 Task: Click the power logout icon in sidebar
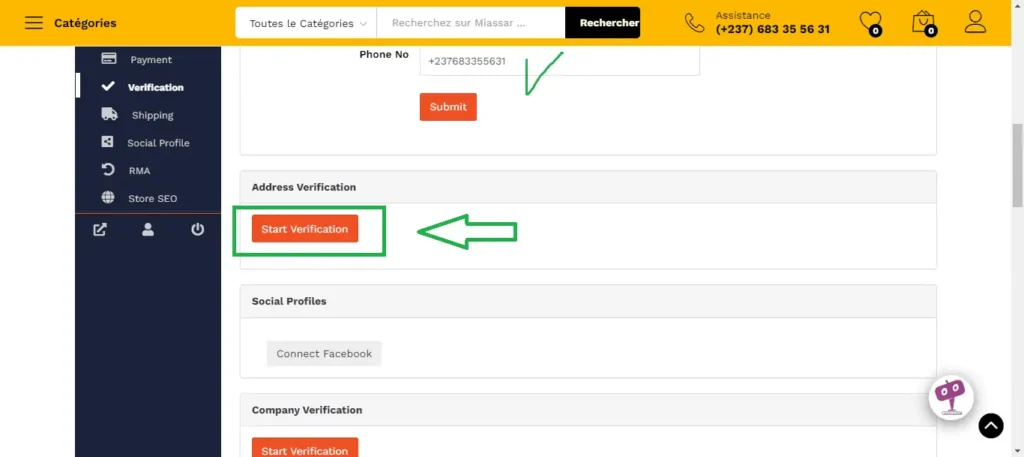click(197, 229)
